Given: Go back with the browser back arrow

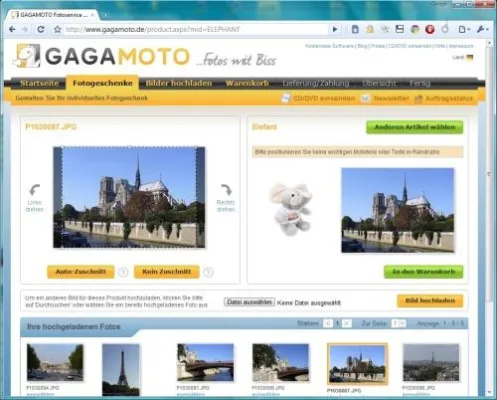Looking at the screenshot, I should [x=12, y=29].
